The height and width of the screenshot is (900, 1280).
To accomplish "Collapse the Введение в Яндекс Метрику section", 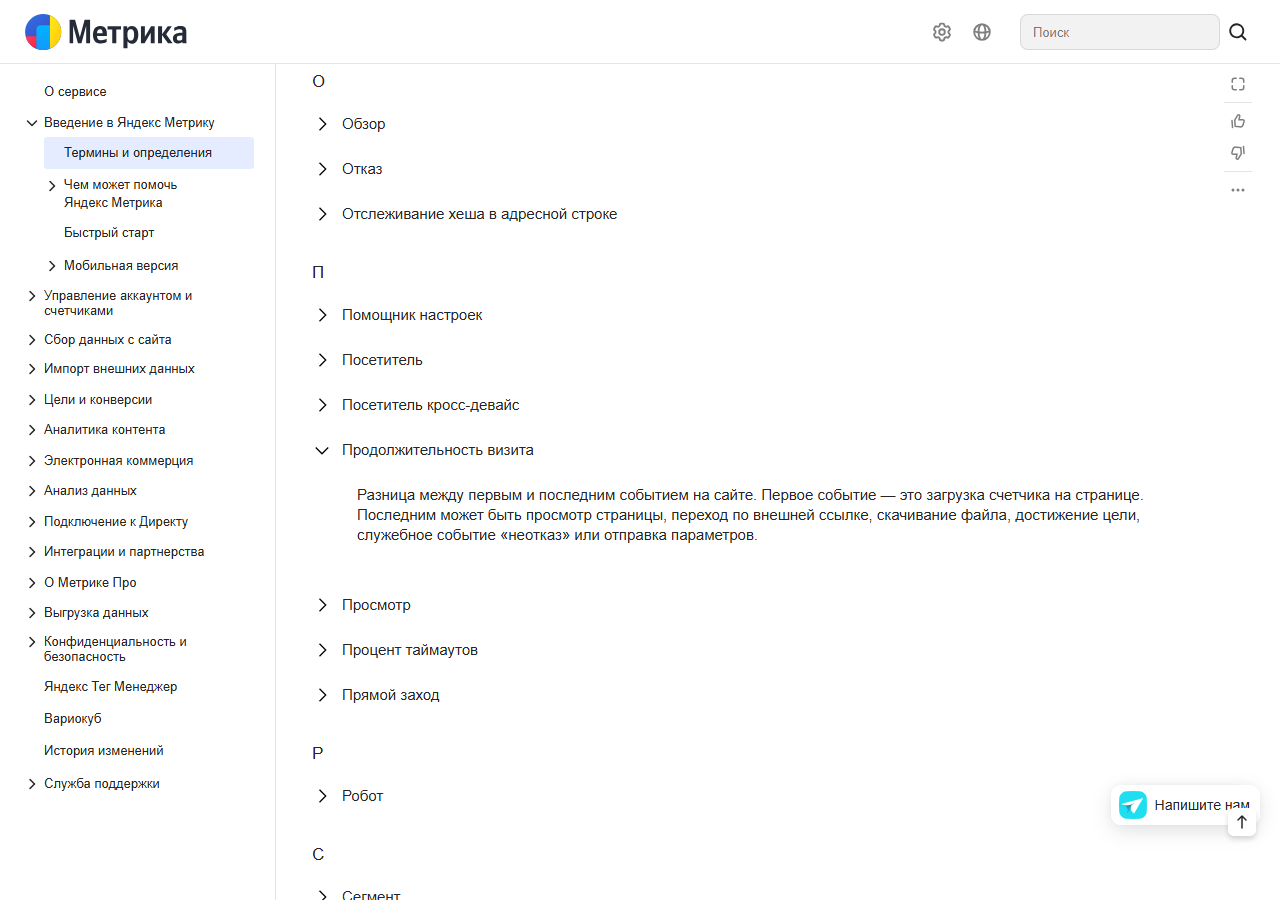I will pos(32,123).
